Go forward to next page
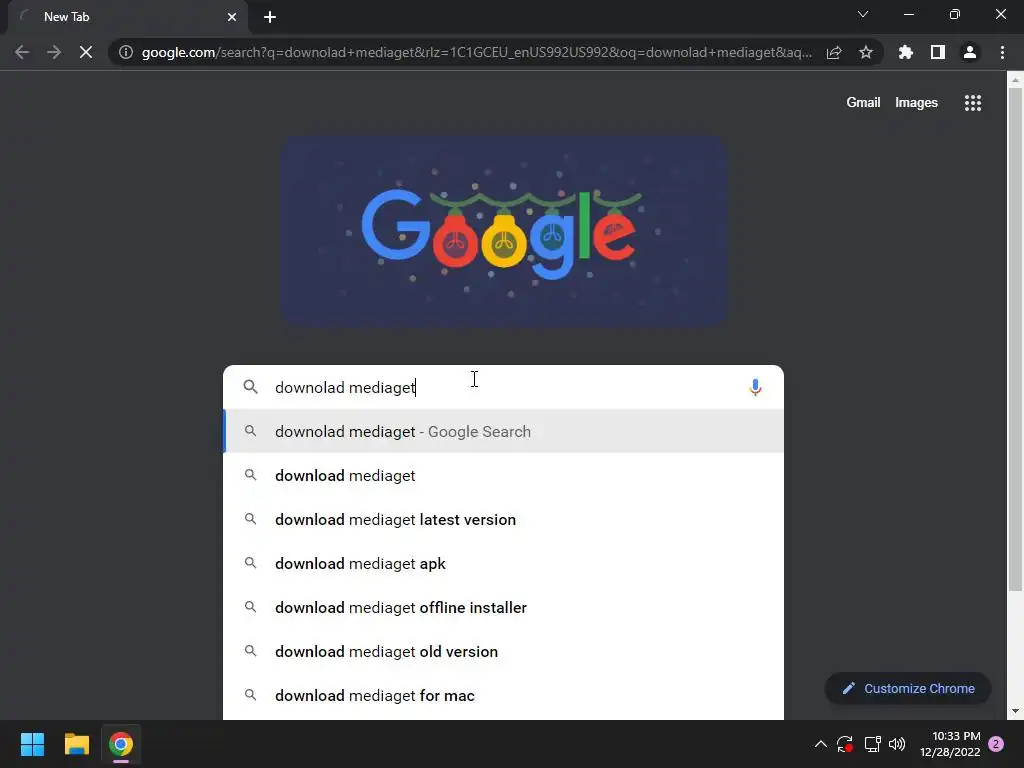This screenshot has width=1024, height=768. [54, 52]
